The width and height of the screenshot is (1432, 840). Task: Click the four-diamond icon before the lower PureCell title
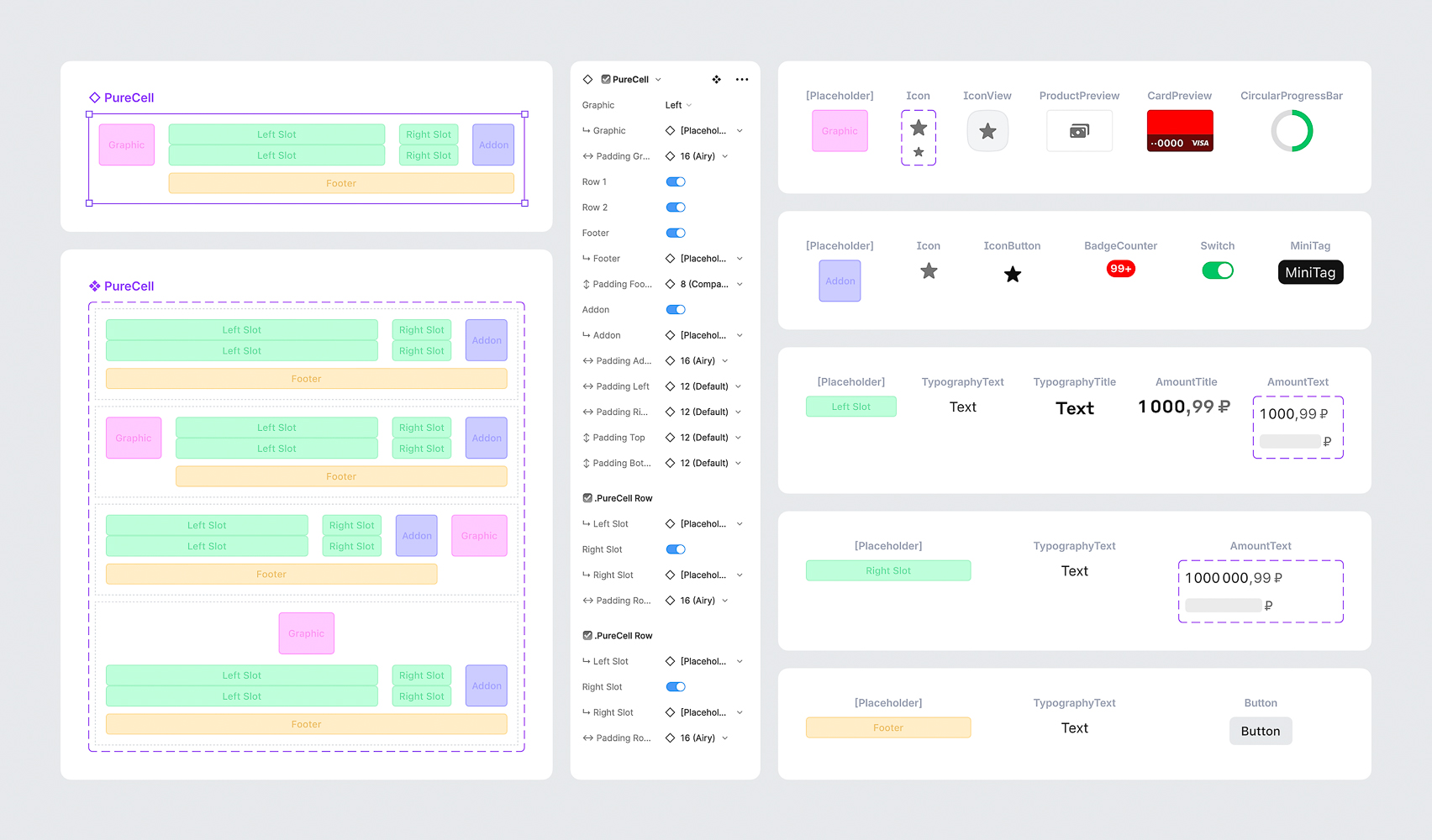(x=95, y=286)
